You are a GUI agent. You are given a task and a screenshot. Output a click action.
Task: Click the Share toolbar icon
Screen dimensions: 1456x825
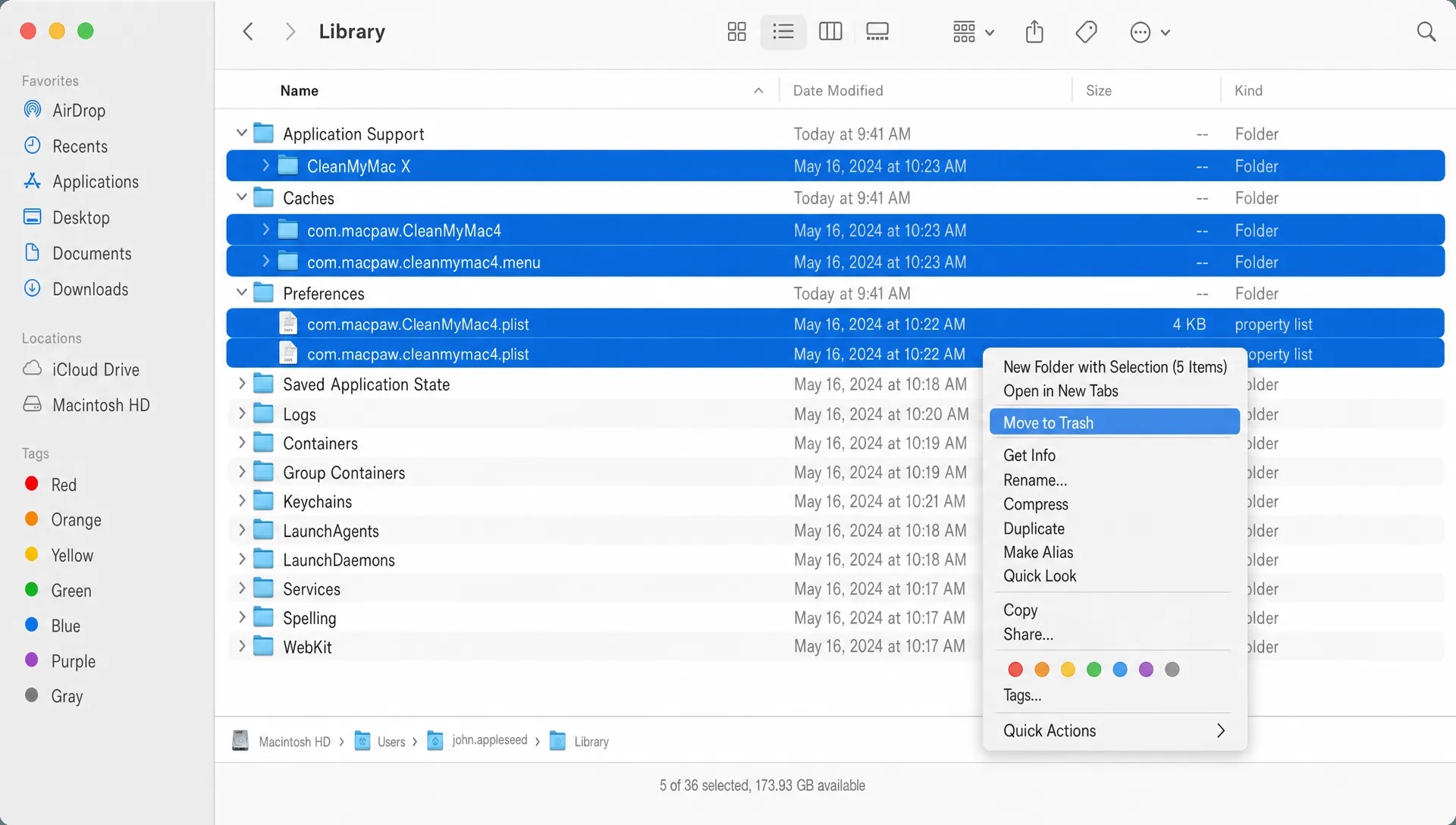1034,32
